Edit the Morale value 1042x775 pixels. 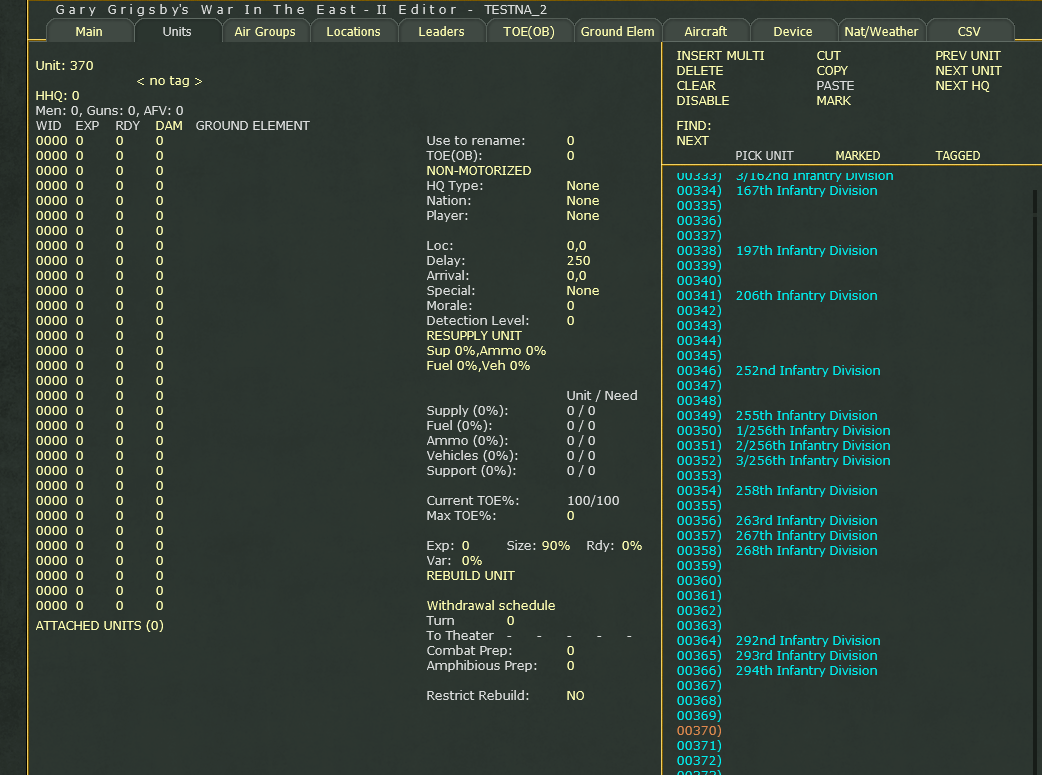pyautogui.click(x=570, y=306)
